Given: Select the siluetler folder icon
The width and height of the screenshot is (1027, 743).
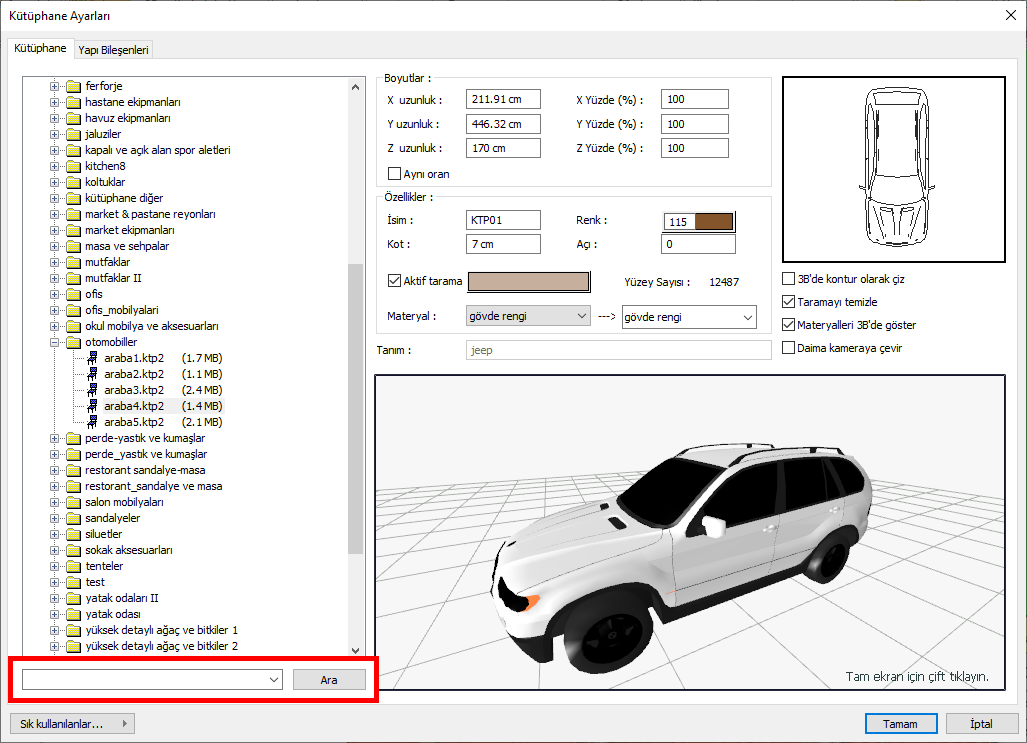Looking at the screenshot, I should 73,534.
